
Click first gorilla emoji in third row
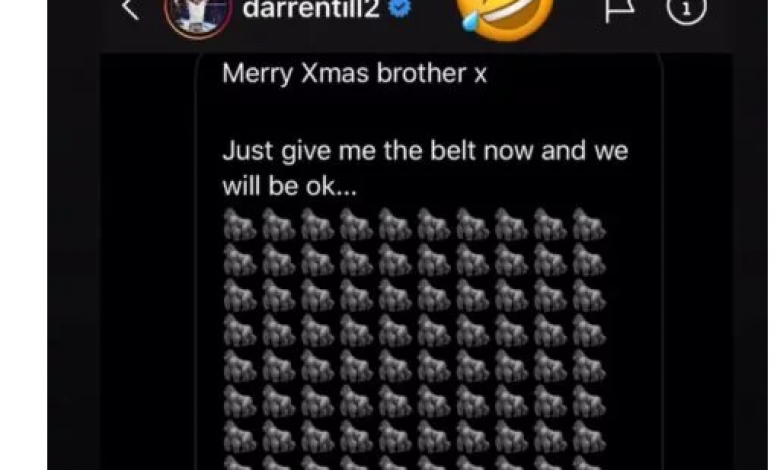click(x=240, y=295)
